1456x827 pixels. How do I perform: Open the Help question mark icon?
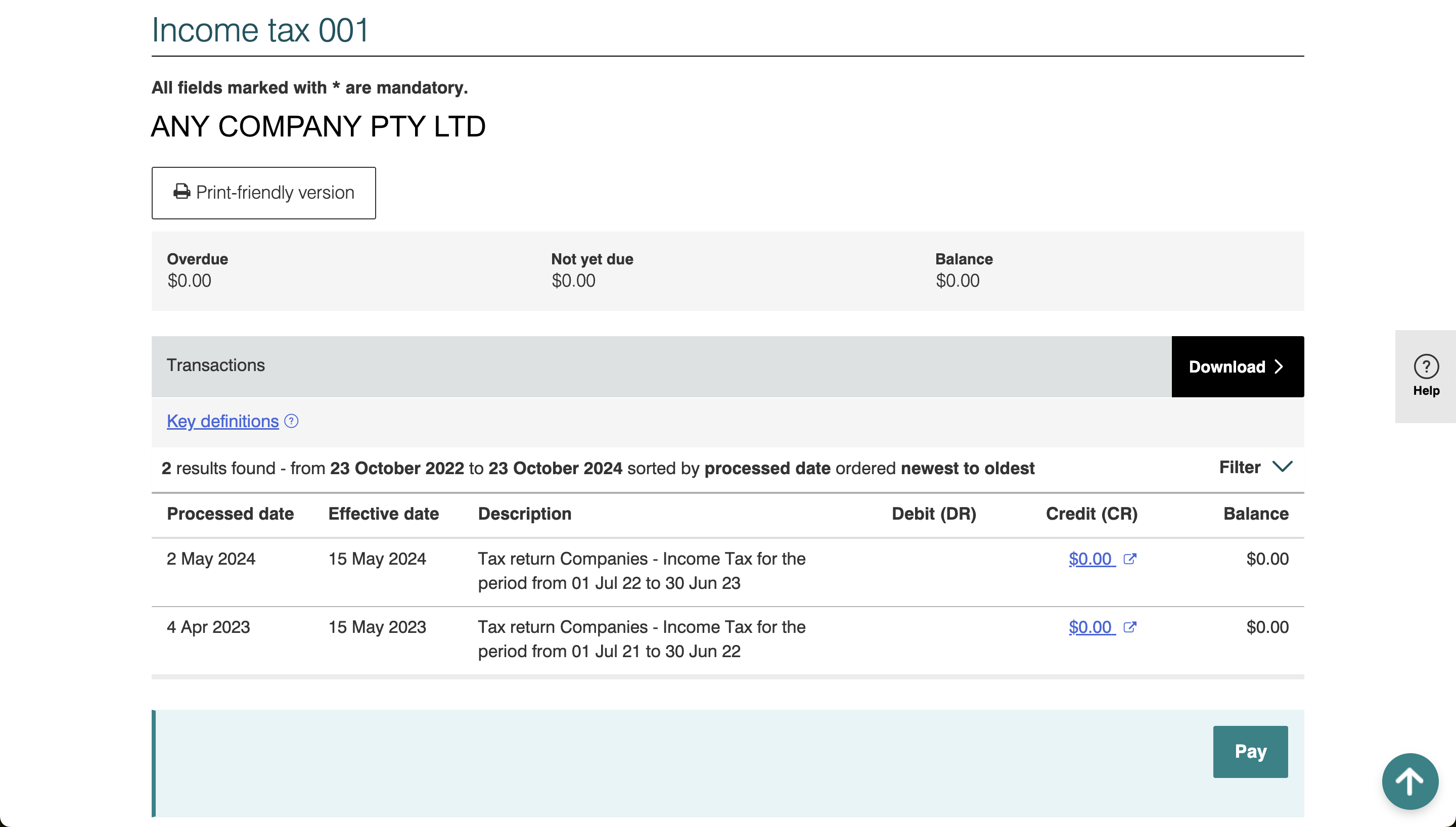click(x=1426, y=366)
